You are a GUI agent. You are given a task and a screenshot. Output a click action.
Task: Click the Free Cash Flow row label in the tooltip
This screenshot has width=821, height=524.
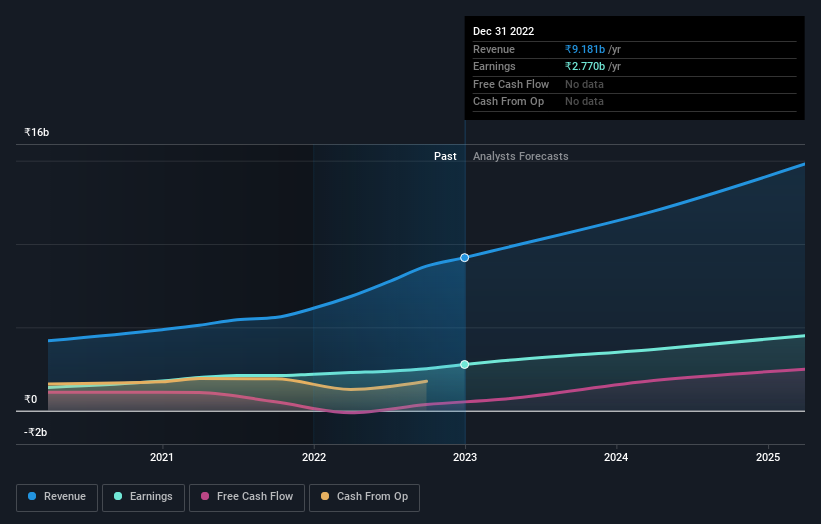click(x=511, y=84)
